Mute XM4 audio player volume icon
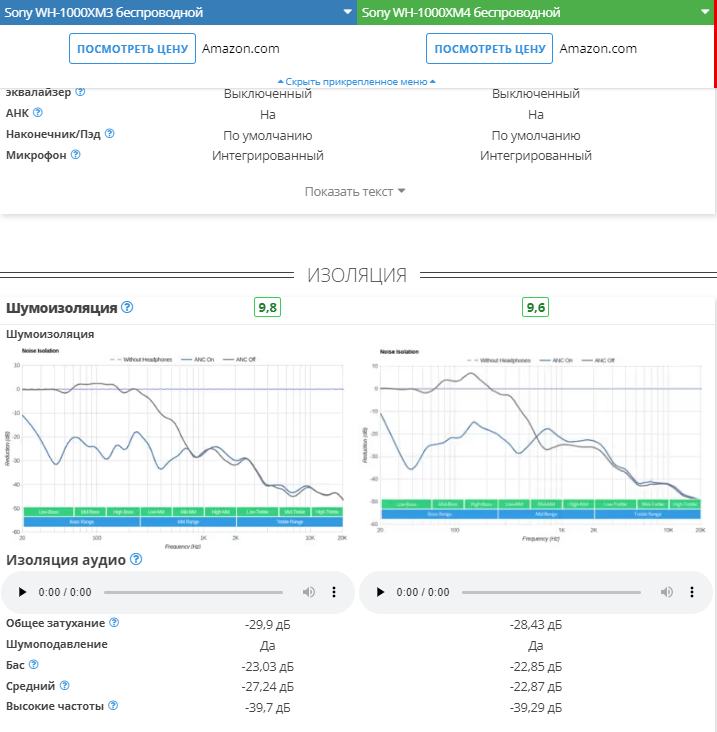The image size is (717, 732). click(667, 592)
